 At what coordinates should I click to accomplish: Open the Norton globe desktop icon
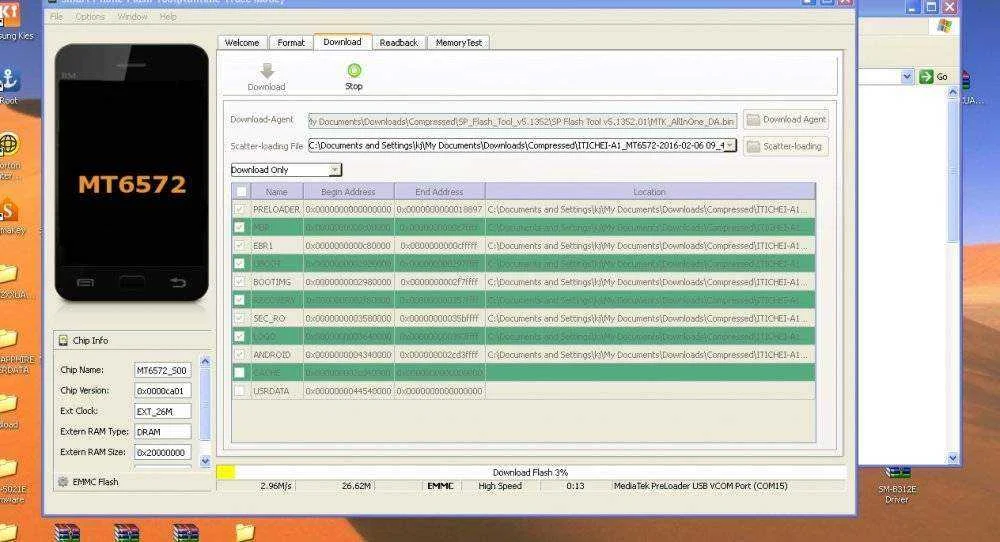[9, 145]
